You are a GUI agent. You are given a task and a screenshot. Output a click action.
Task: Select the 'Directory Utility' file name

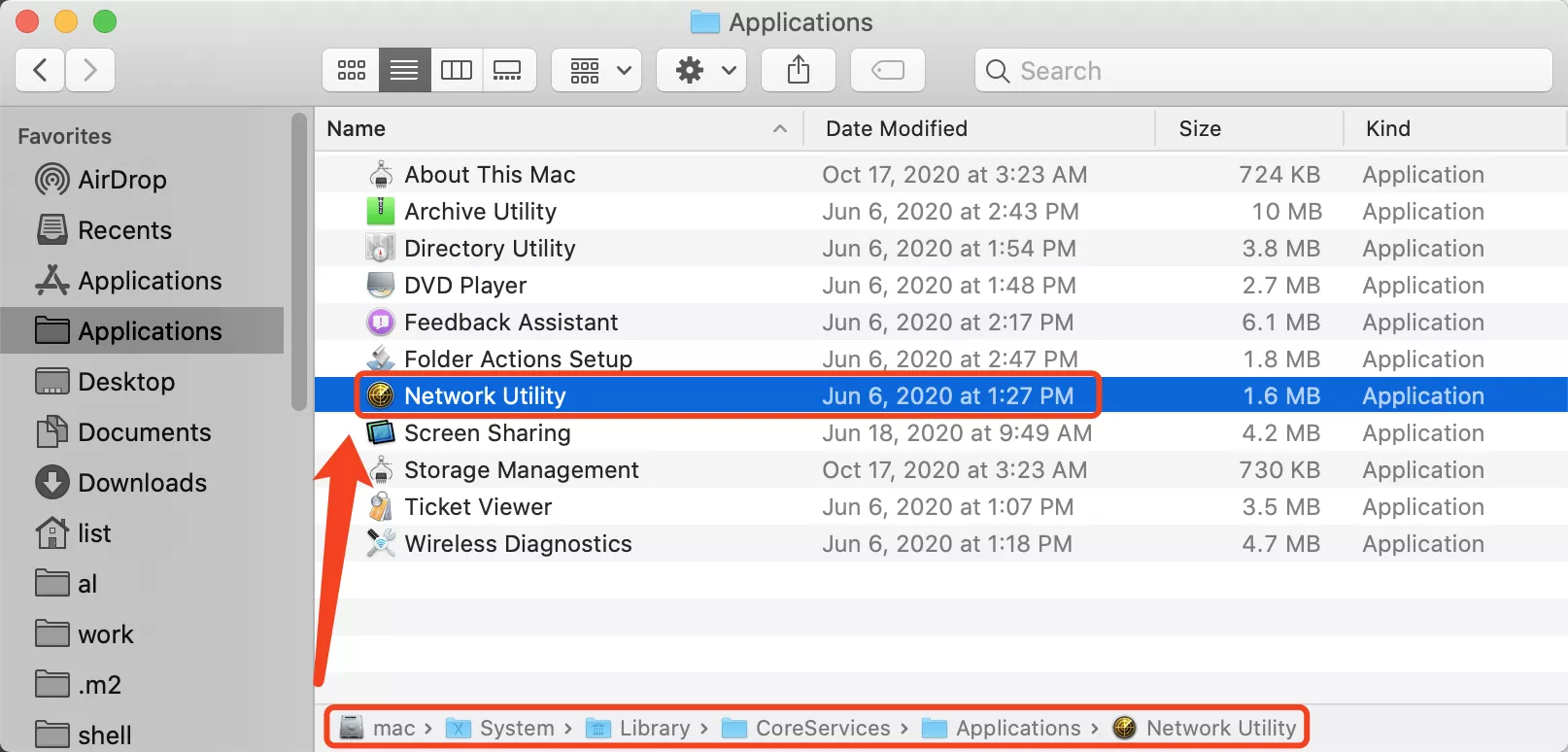[490, 249]
